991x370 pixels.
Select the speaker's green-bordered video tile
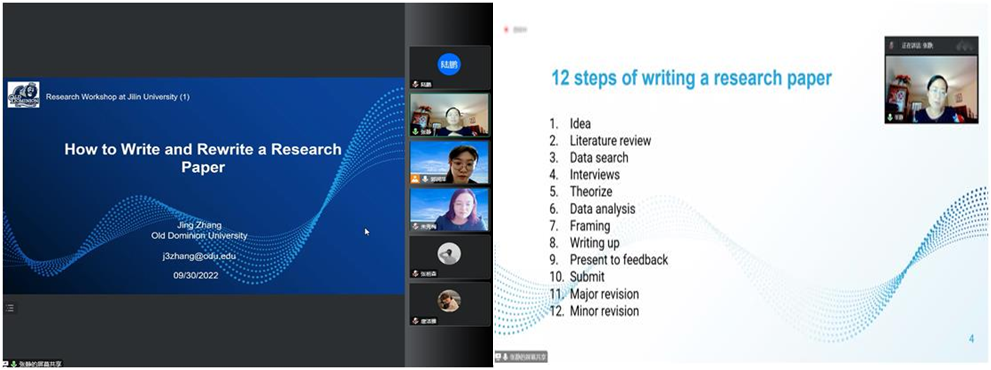449,114
